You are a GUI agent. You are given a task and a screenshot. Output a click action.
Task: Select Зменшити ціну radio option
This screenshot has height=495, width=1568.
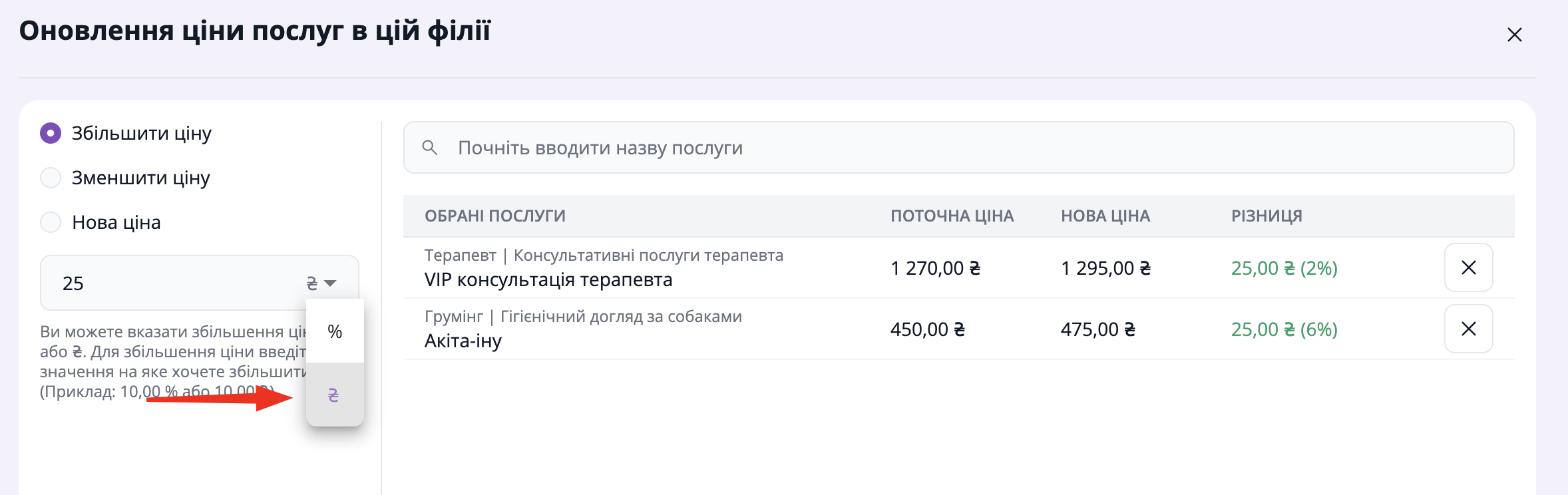51,178
